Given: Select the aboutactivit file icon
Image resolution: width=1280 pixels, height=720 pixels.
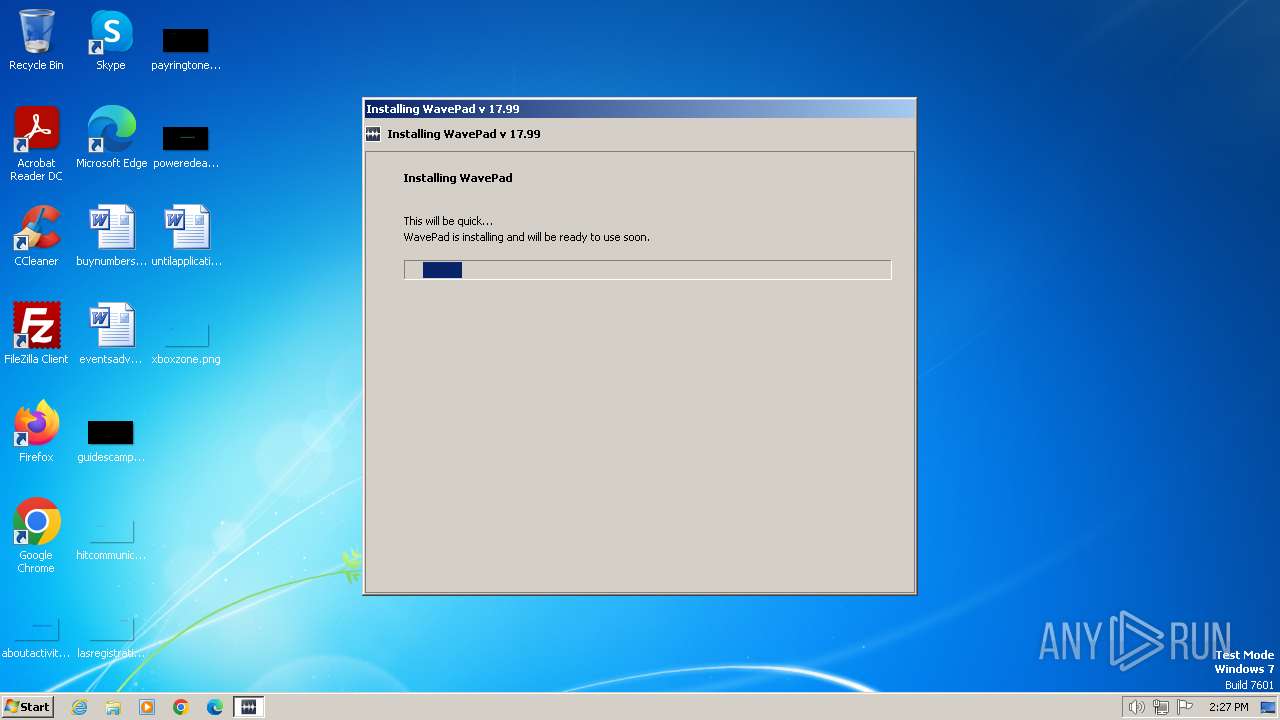Looking at the screenshot, I should coord(36,638).
